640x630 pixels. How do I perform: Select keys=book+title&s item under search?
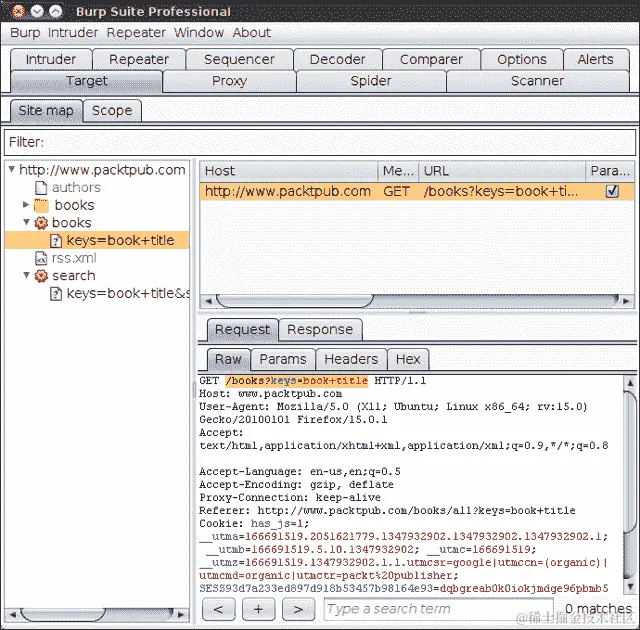[128, 294]
